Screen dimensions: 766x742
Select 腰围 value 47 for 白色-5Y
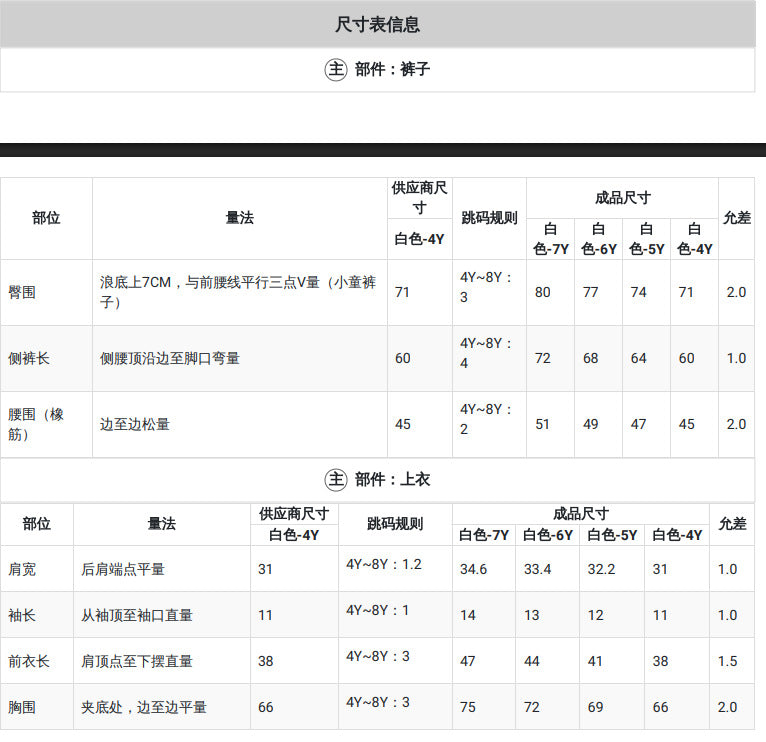(638, 424)
